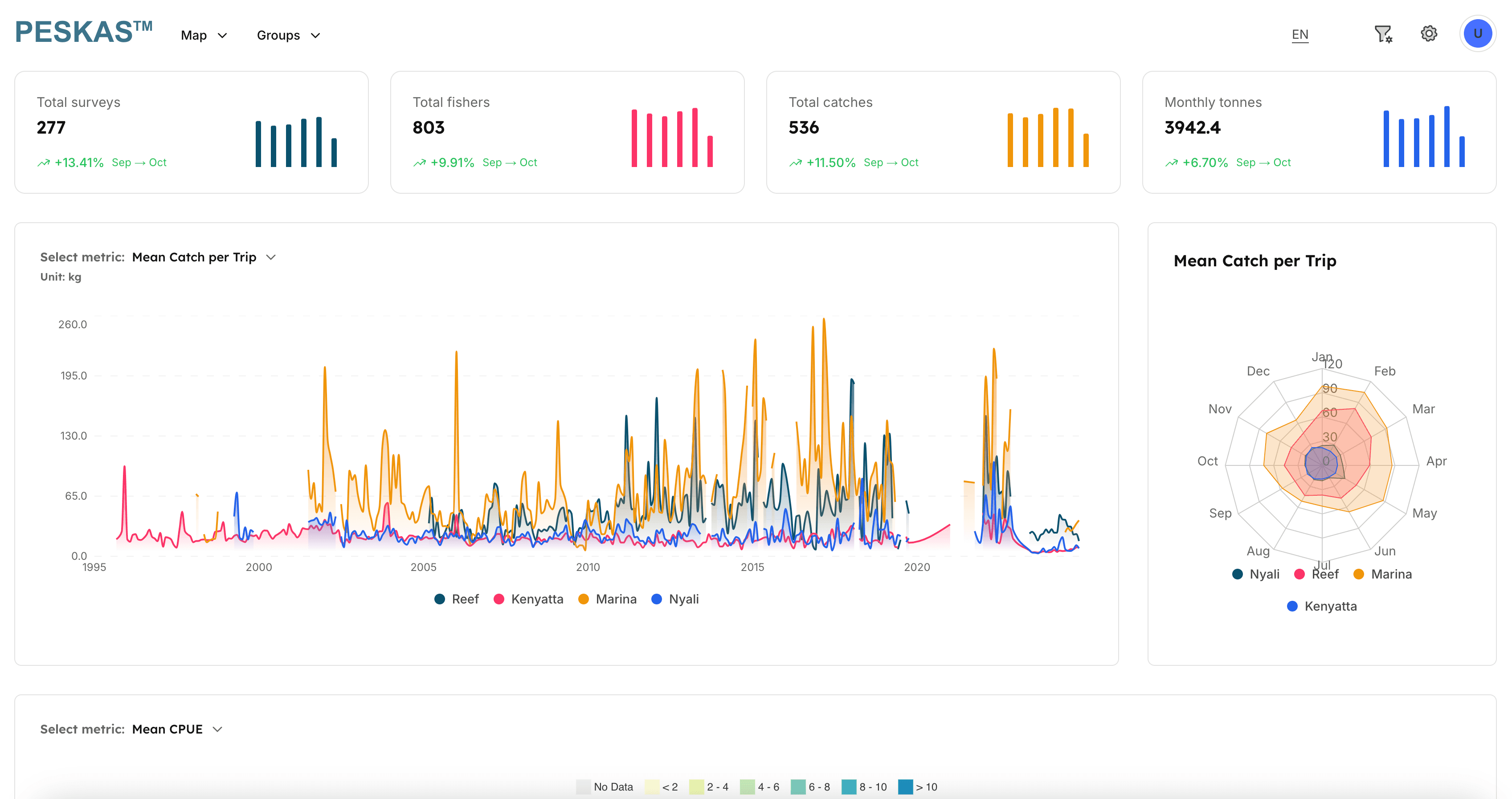Click the '> 10' map legend swatch
Viewport: 1512px width, 799px height.
(x=906, y=787)
